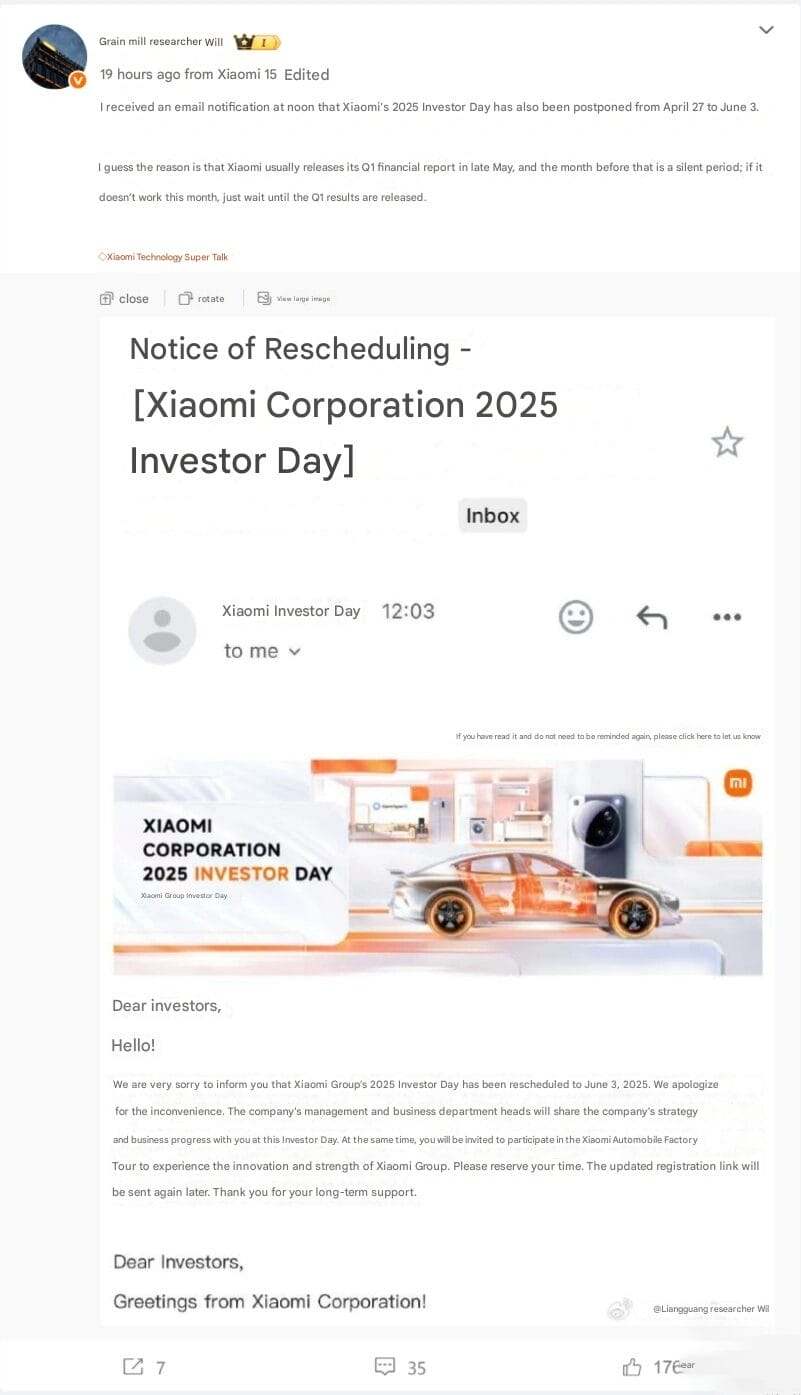Click the Inbox label tag
The width and height of the screenshot is (801, 1395).
click(492, 515)
